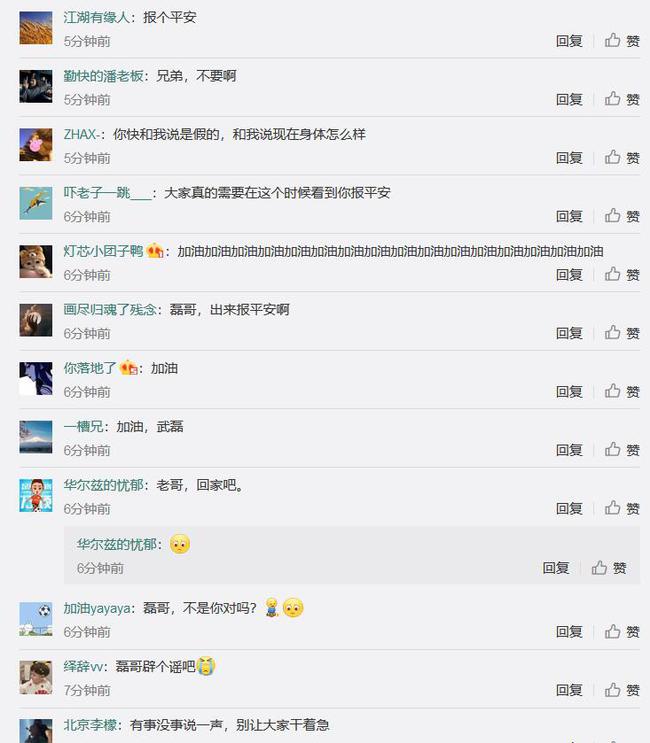This screenshot has height=743, width=650.
Task: Reply to 你落地了's 加油 comment
Action: pyautogui.click(x=569, y=392)
